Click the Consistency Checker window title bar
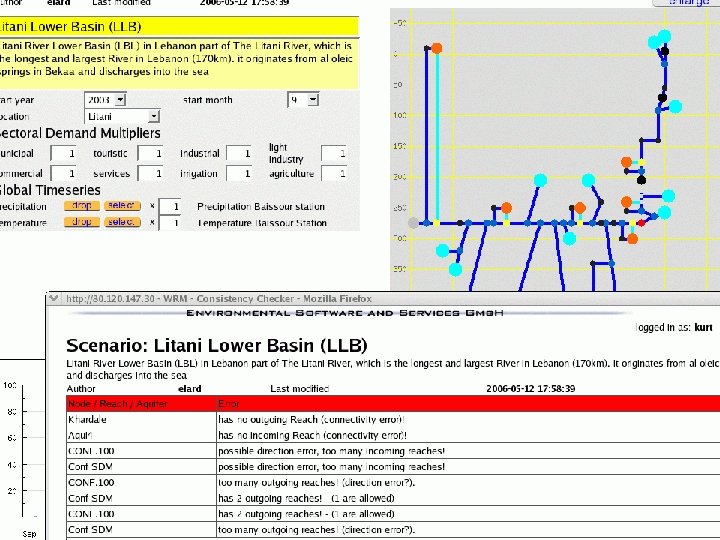 (383, 298)
